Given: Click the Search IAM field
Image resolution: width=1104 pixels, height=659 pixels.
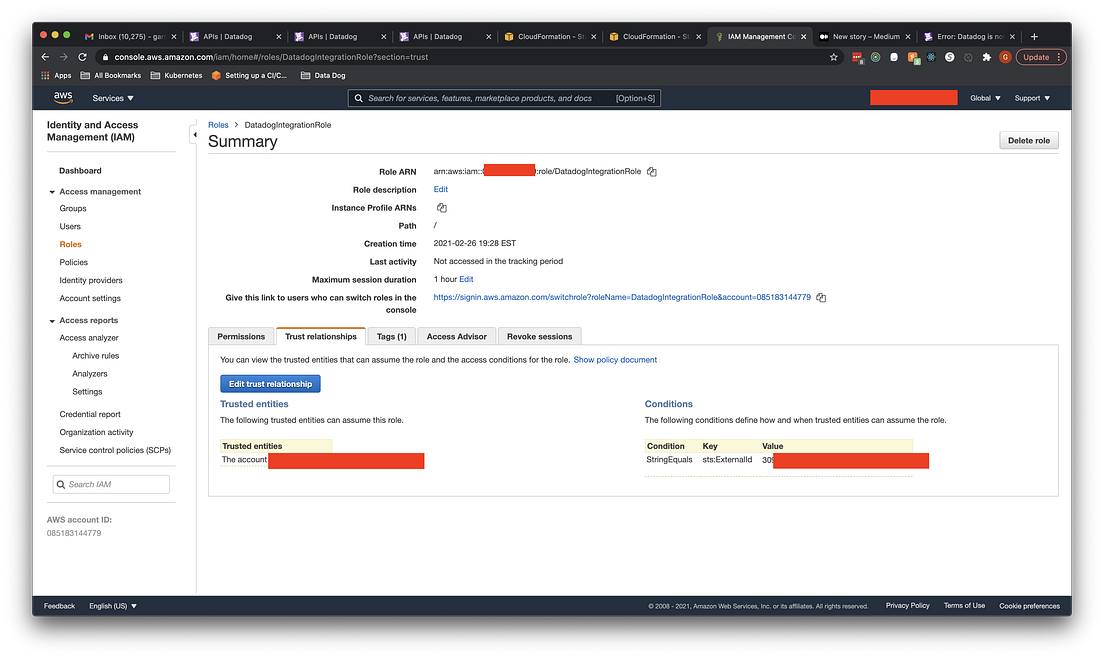Looking at the screenshot, I should (x=110, y=483).
